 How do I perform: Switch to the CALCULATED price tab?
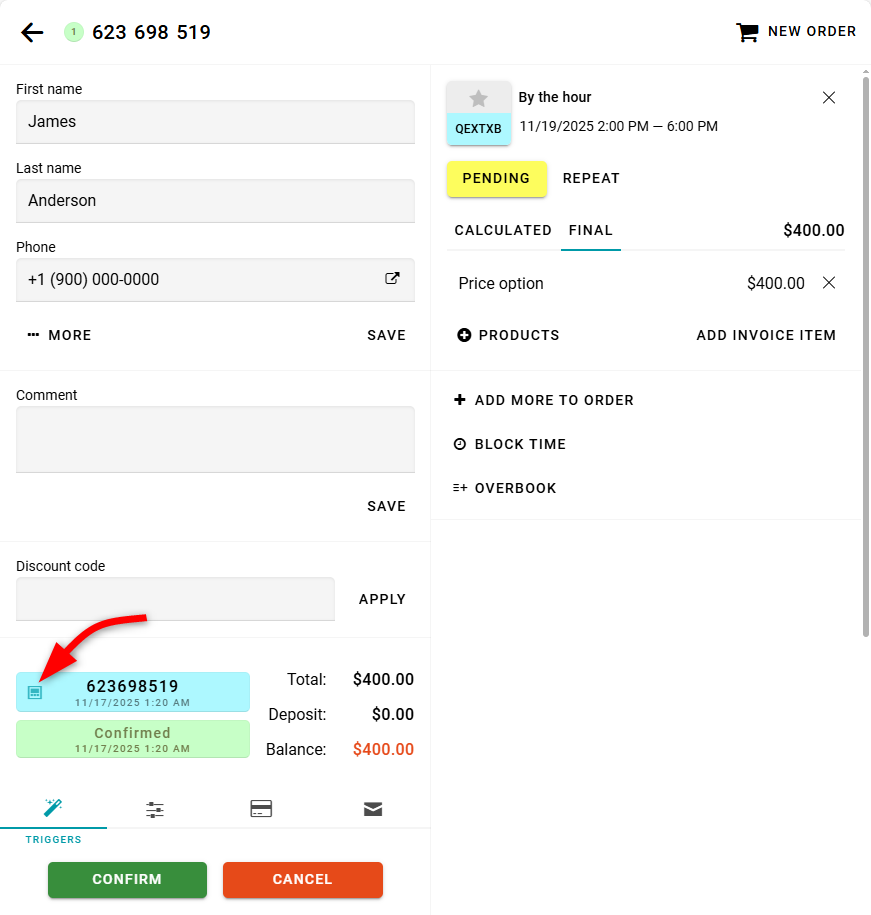tap(503, 230)
